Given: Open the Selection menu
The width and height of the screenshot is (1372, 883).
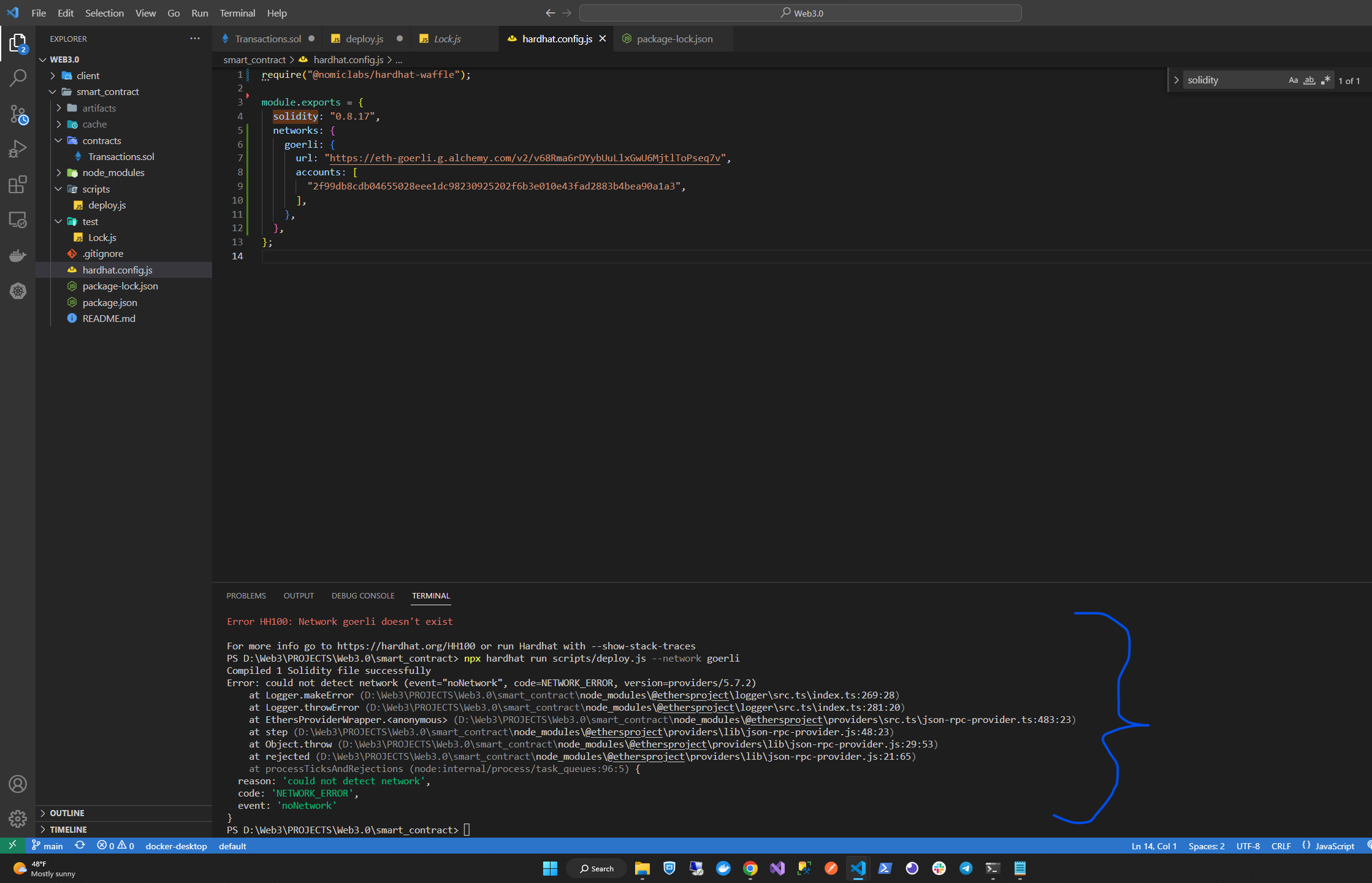Looking at the screenshot, I should [x=104, y=13].
